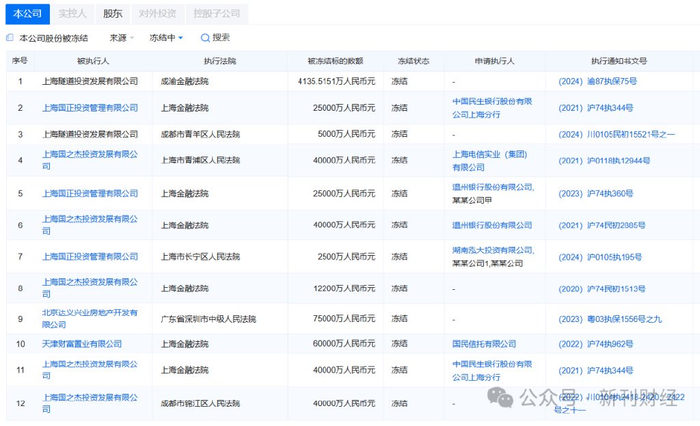Open 上海国正投资管理有限公司 link in row 2
The image size is (700, 426).
90,108
